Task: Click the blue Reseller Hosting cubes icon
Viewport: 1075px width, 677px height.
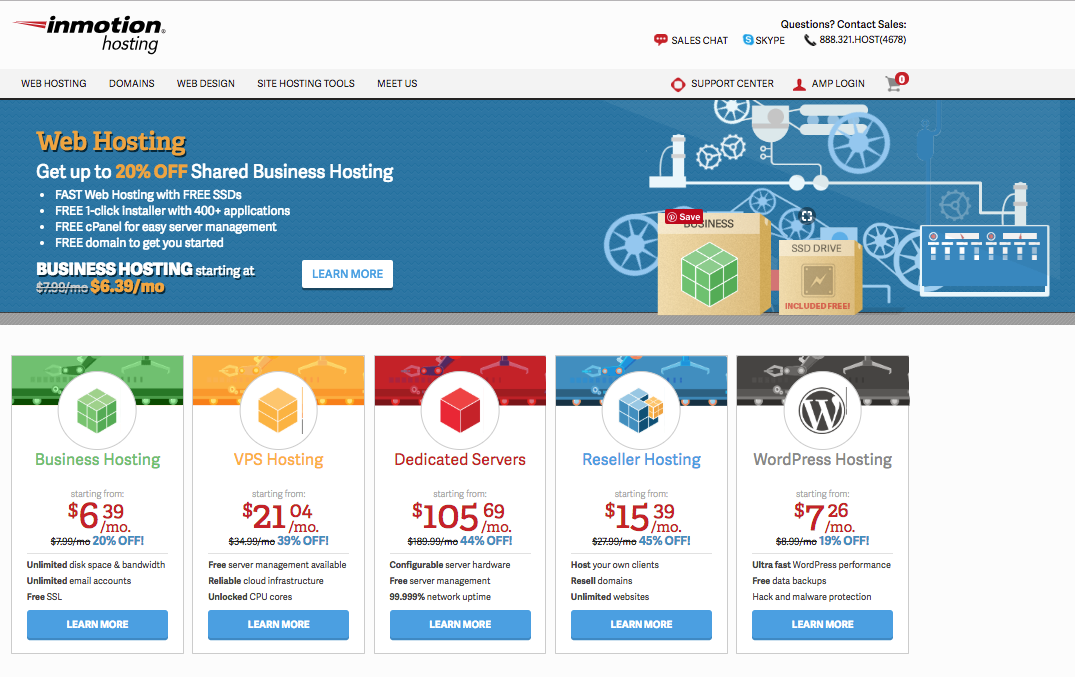Action: click(x=641, y=410)
